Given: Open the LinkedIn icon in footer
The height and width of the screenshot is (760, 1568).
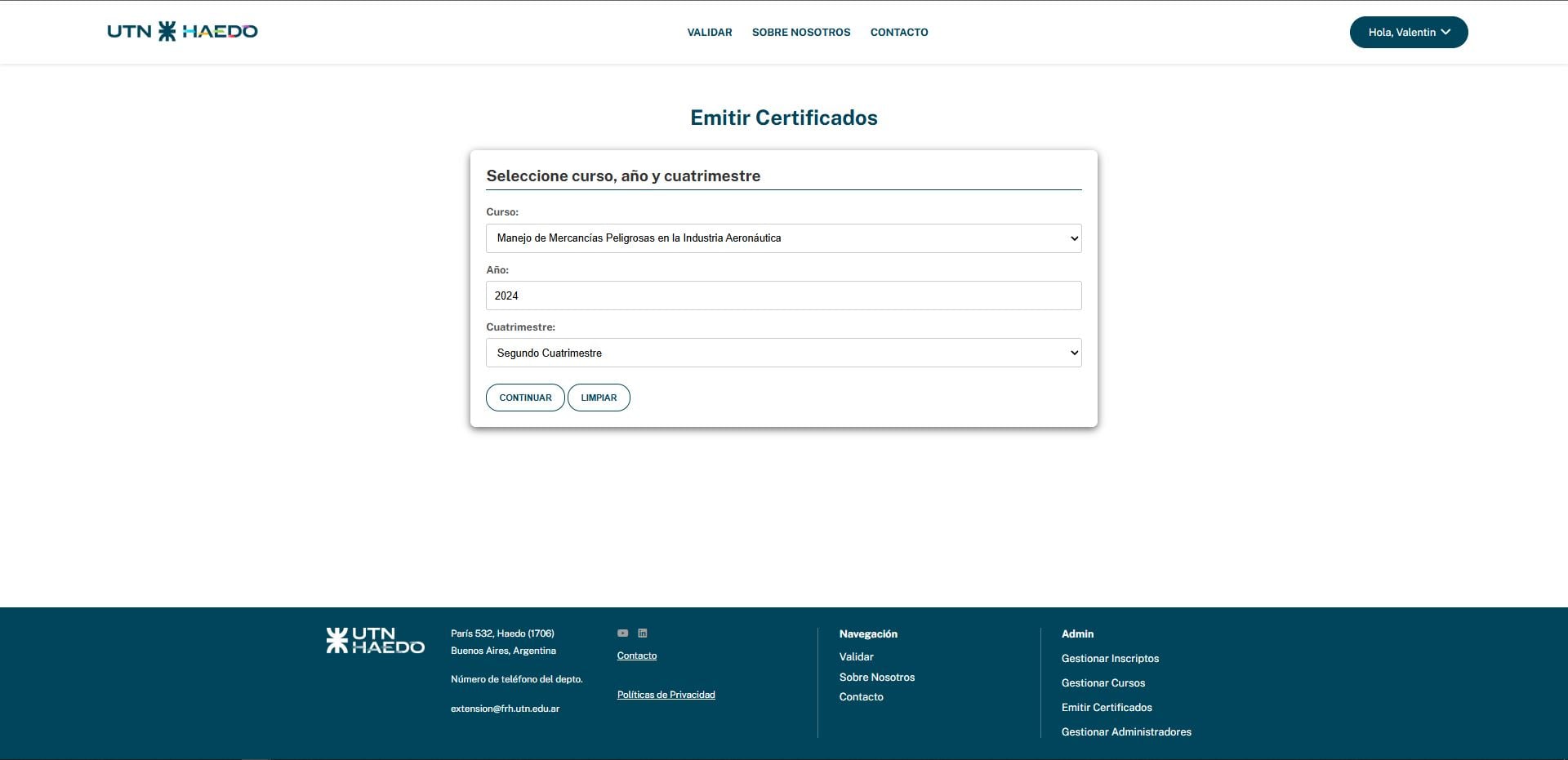Looking at the screenshot, I should point(643,633).
